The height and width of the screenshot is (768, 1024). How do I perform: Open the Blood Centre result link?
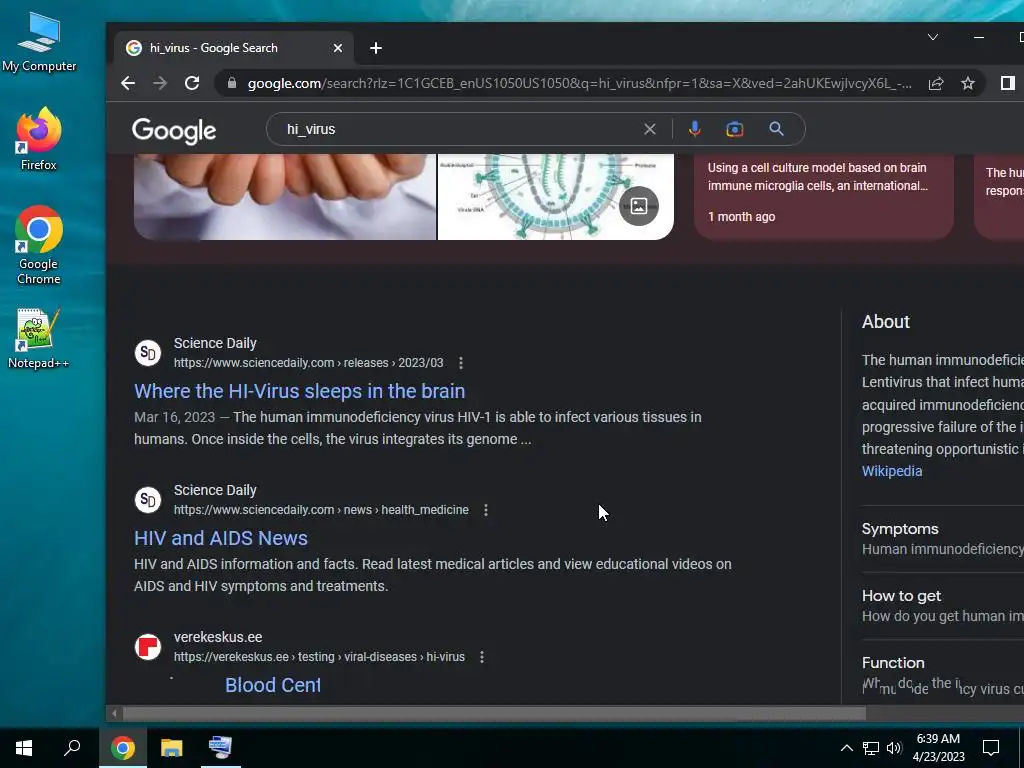pyautogui.click(x=273, y=685)
